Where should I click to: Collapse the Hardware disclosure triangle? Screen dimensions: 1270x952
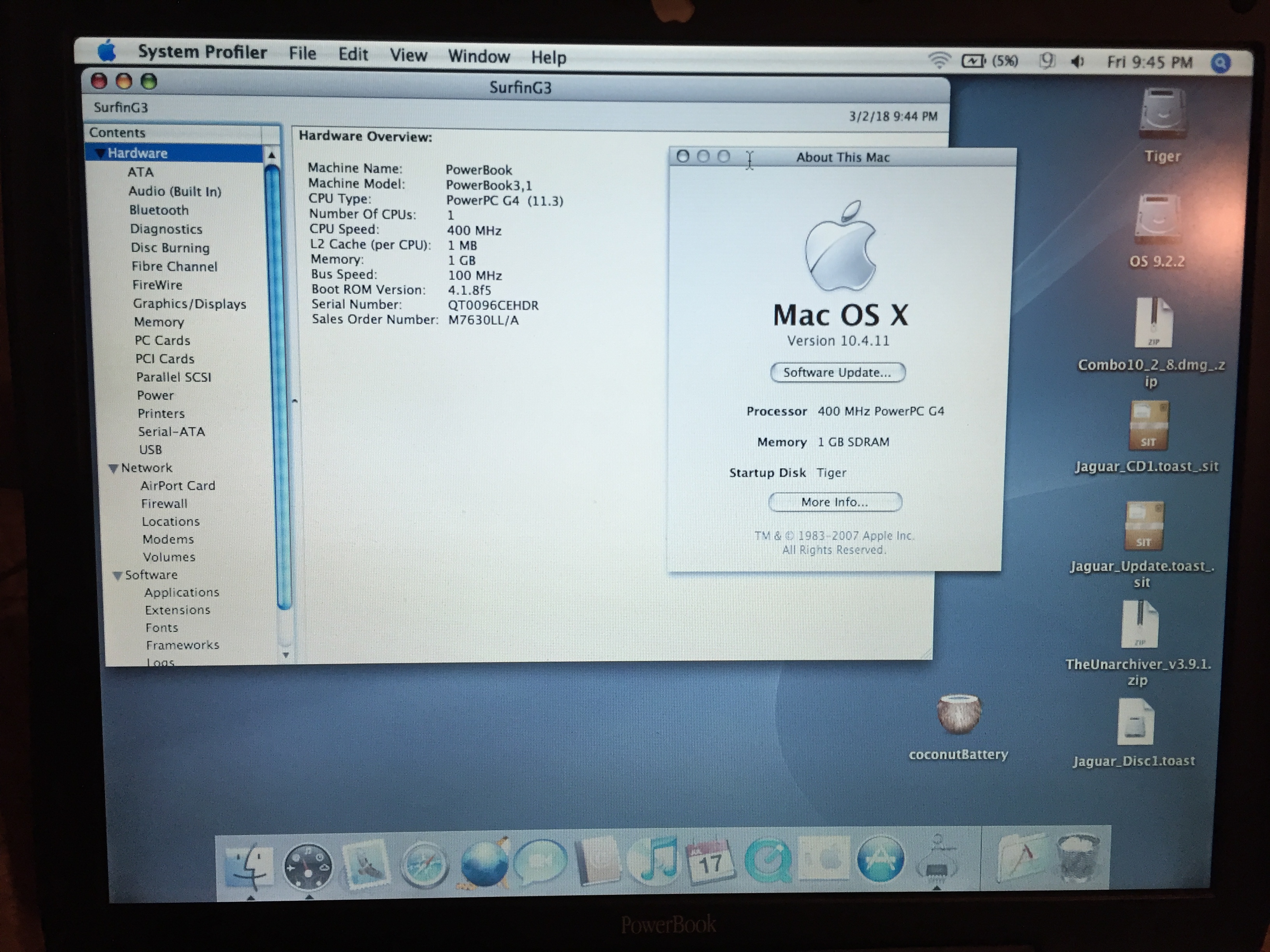[x=100, y=153]
